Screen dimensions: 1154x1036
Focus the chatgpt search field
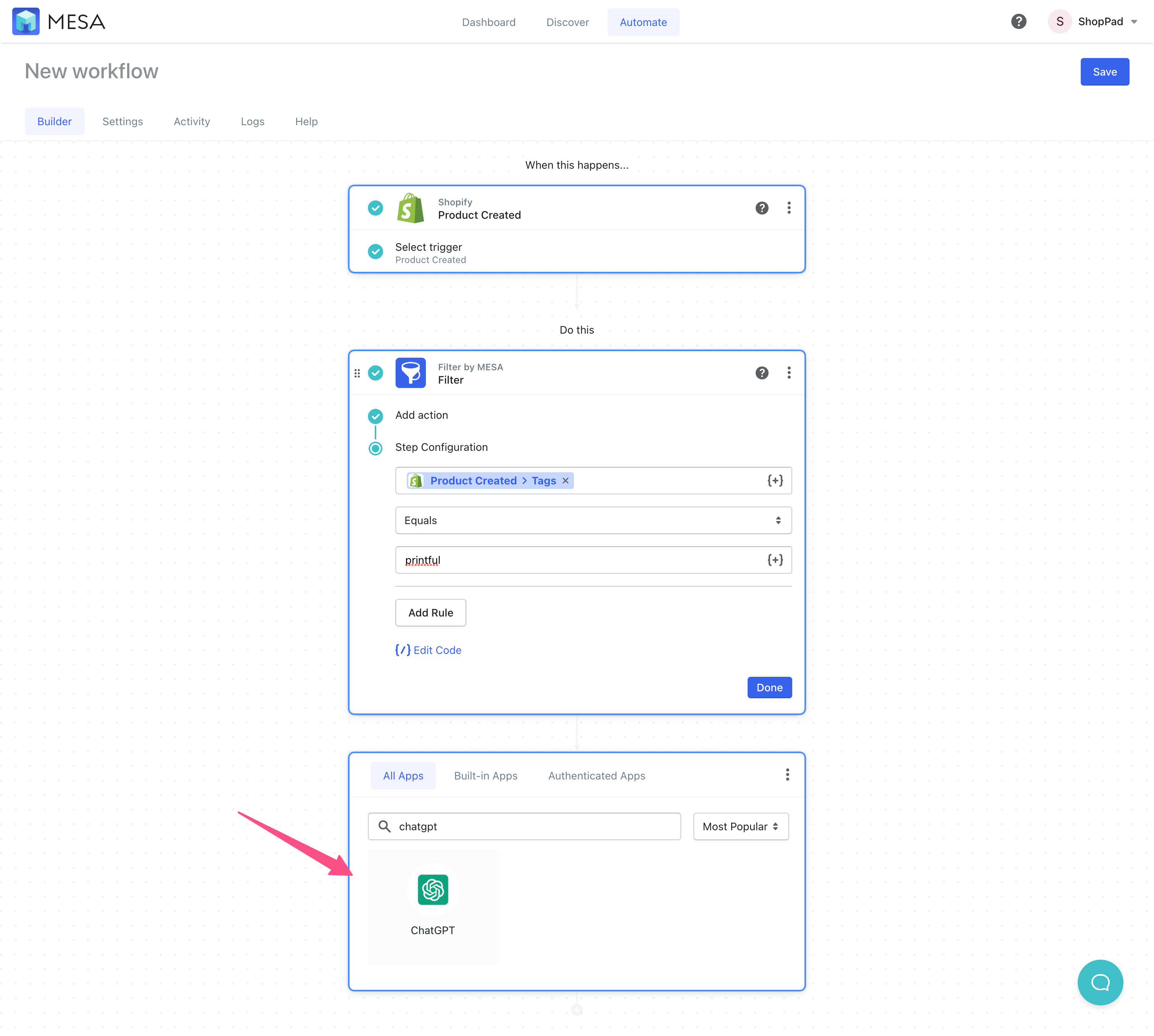[525, 826]
